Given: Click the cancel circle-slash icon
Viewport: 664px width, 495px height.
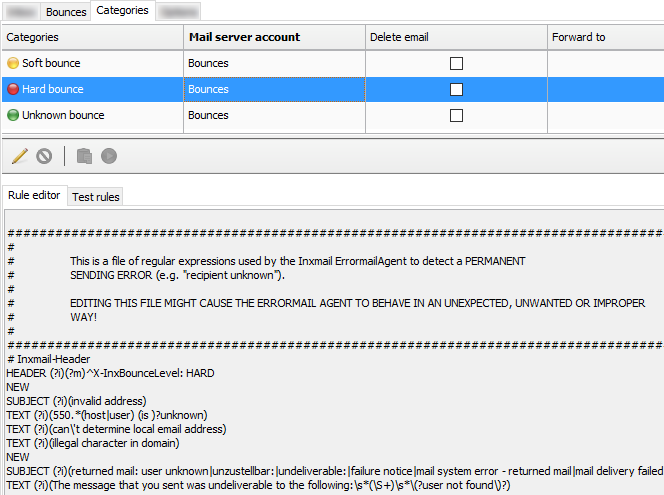Looking at the screenshot, I should pyautogui.click(x=44, y=156).
